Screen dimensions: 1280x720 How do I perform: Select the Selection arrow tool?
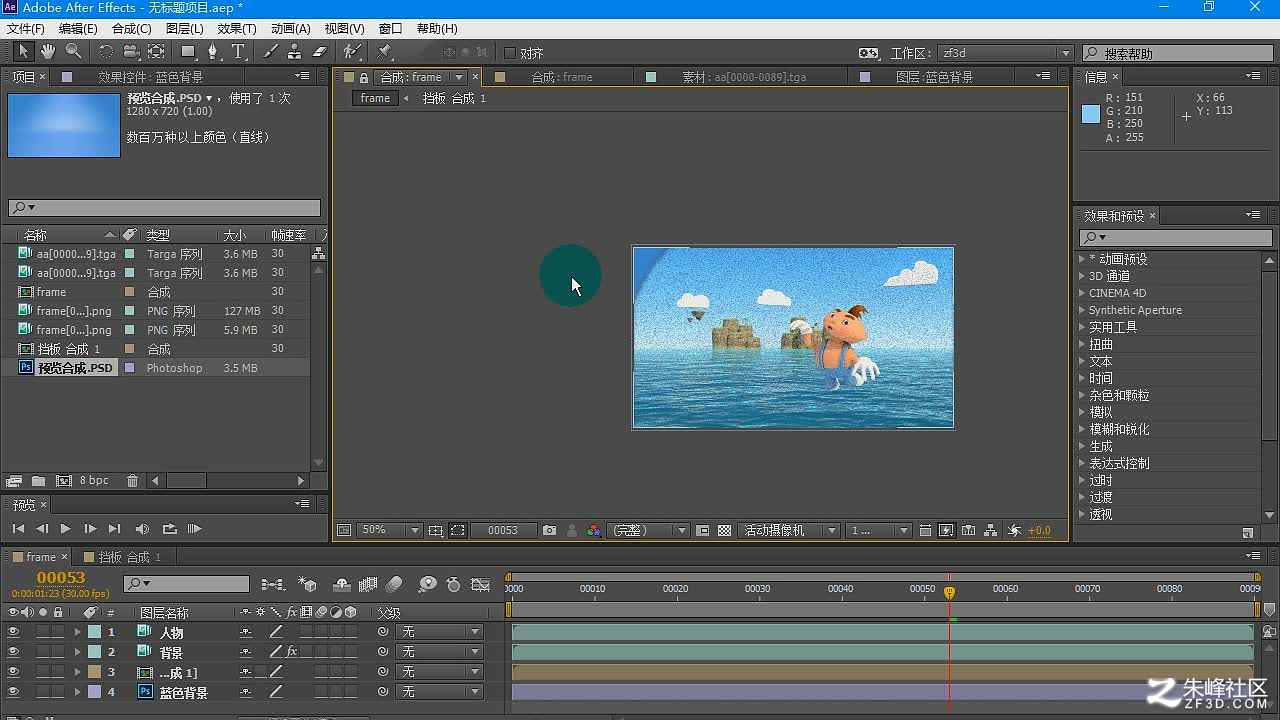click(24, 52)
